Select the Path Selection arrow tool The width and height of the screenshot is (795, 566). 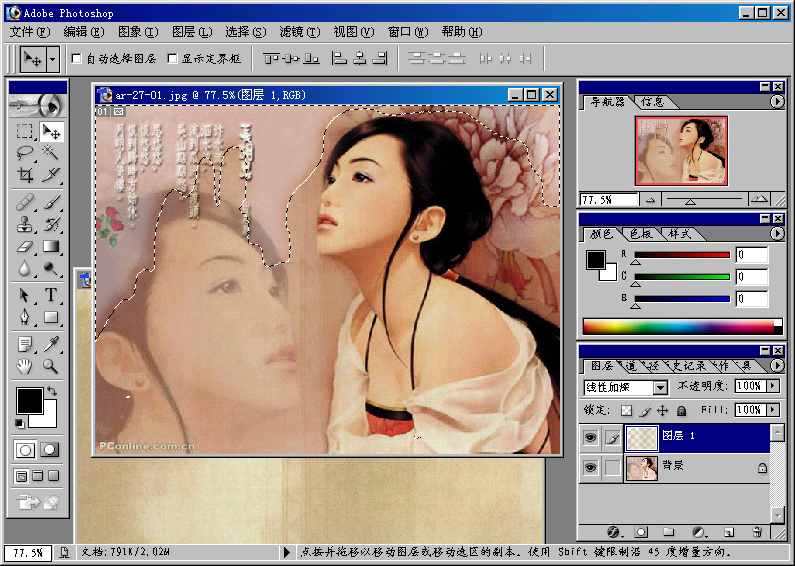(24, 295)
